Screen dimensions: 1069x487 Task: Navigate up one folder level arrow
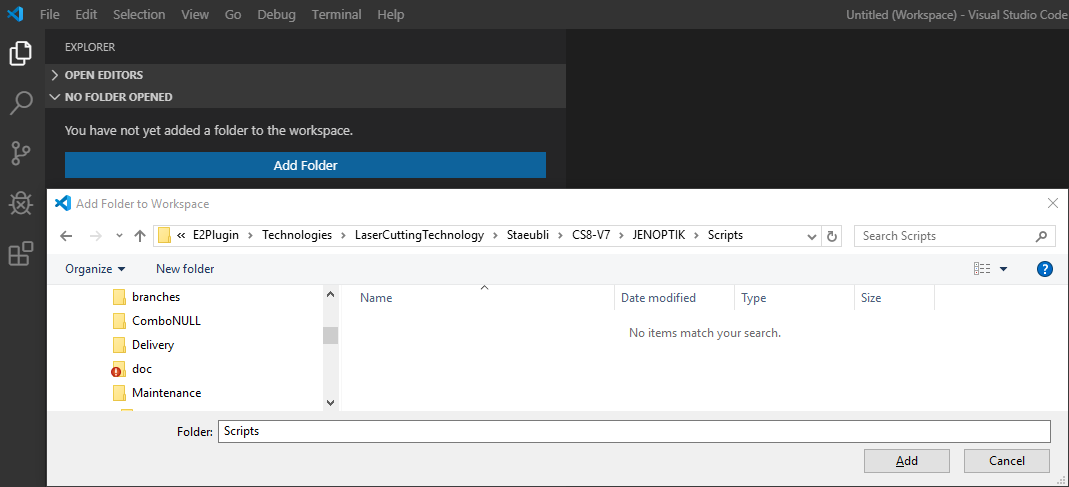pyautogui.click(x=140, y=236)
